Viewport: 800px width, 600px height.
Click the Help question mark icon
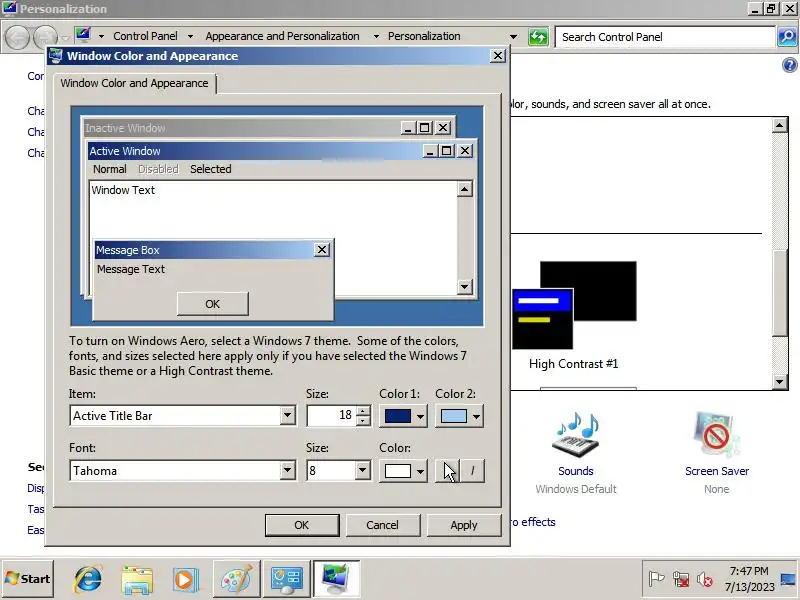click(789, 65)
